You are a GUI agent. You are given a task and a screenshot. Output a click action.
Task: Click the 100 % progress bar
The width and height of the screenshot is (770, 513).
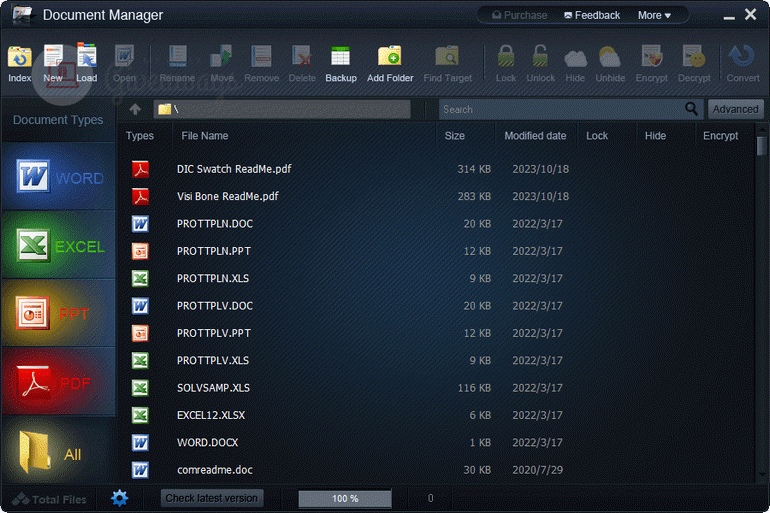click(x=345, y=498)
